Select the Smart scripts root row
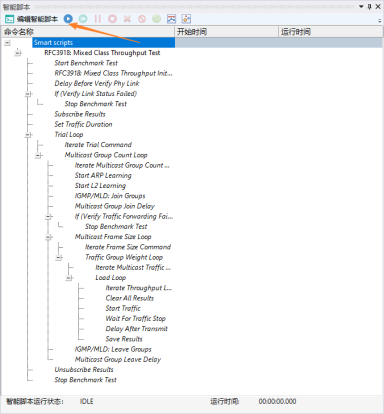Viewport: 384px width, 414px height. (104, 42)
